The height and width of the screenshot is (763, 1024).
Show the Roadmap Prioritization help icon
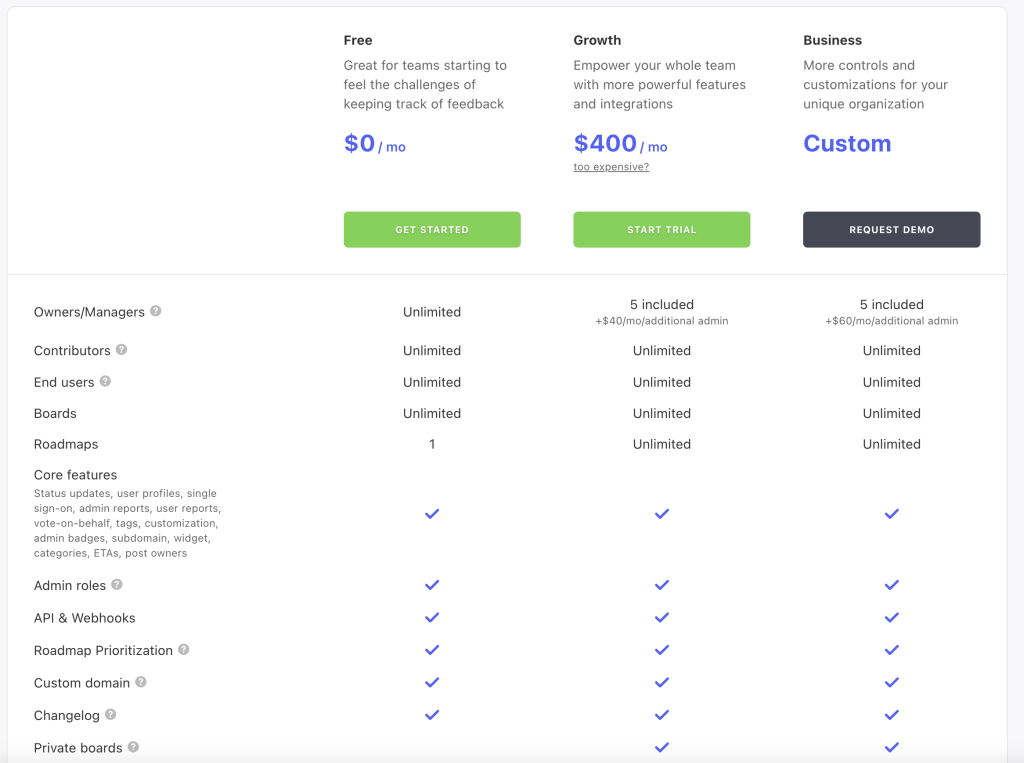184,649
